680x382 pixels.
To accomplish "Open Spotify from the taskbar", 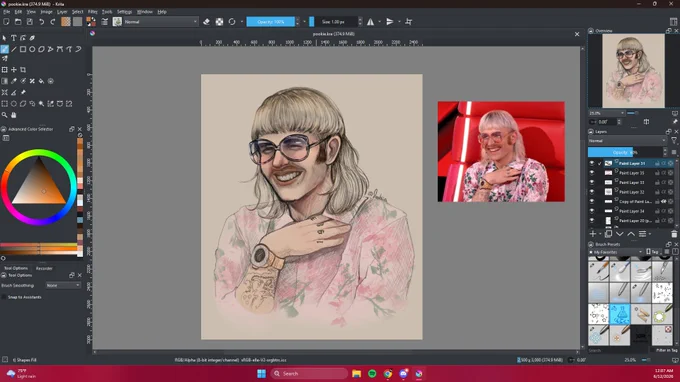I will click(x=372, y=374).
